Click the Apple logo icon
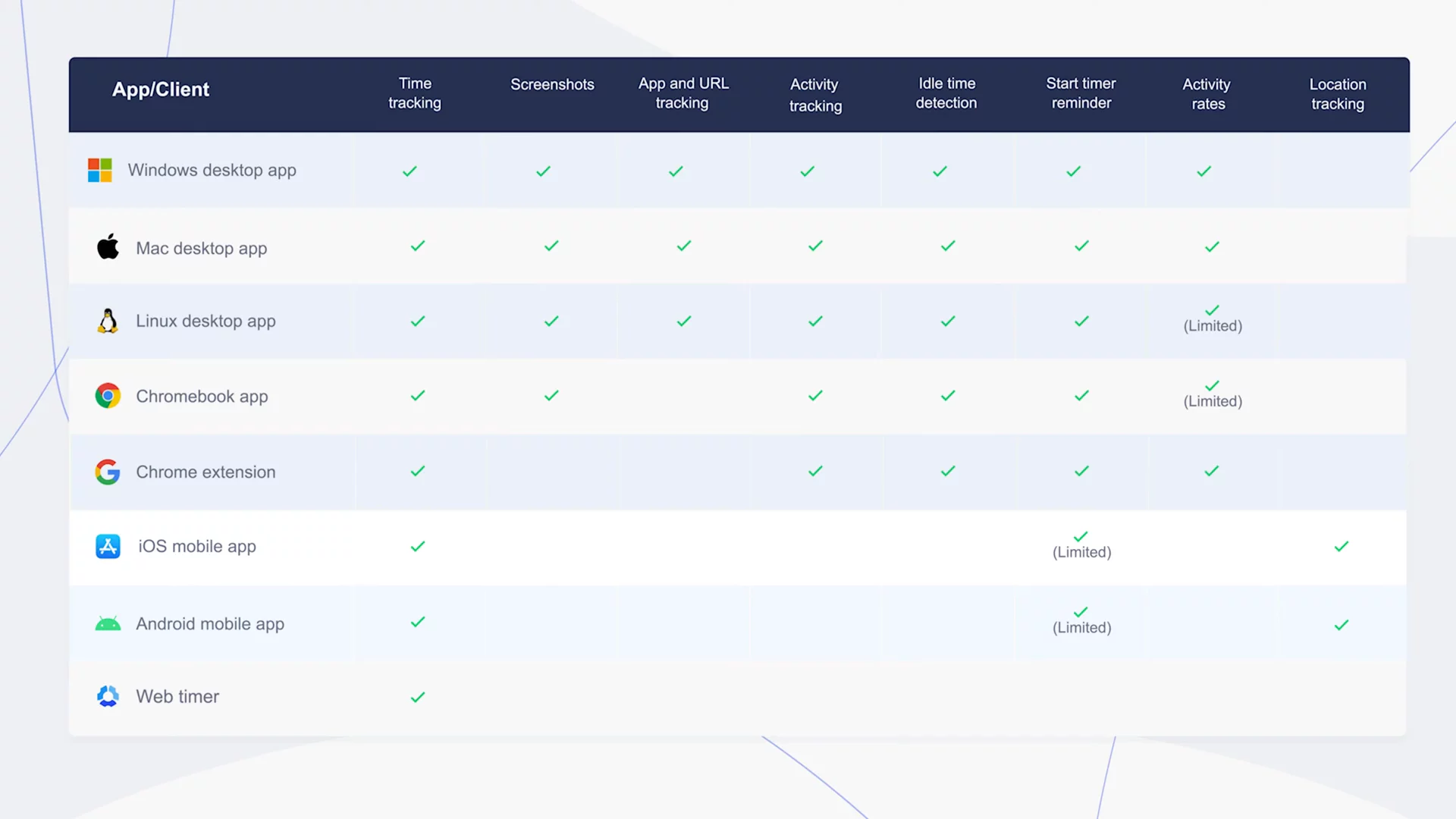 108,246
